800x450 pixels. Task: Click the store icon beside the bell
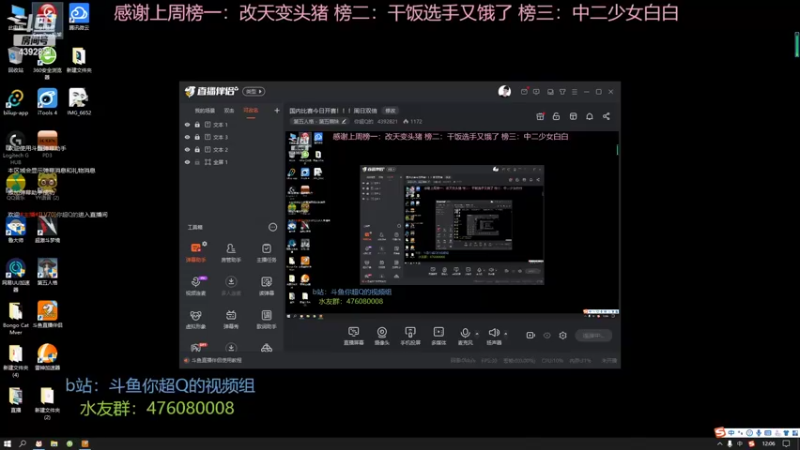click(x=573, y=116)
